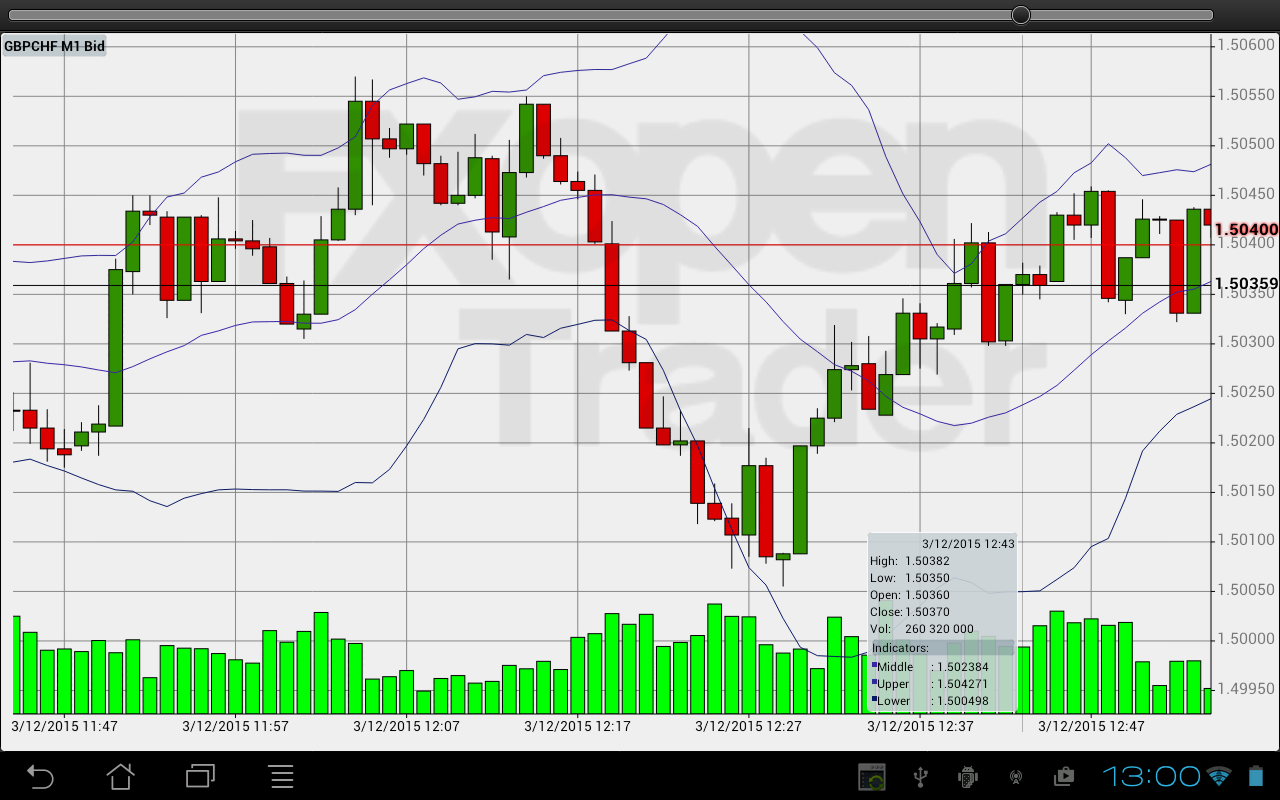
Task: Tap the 3/12/2015 11:57 time label
Action: [x=236, y=726]
